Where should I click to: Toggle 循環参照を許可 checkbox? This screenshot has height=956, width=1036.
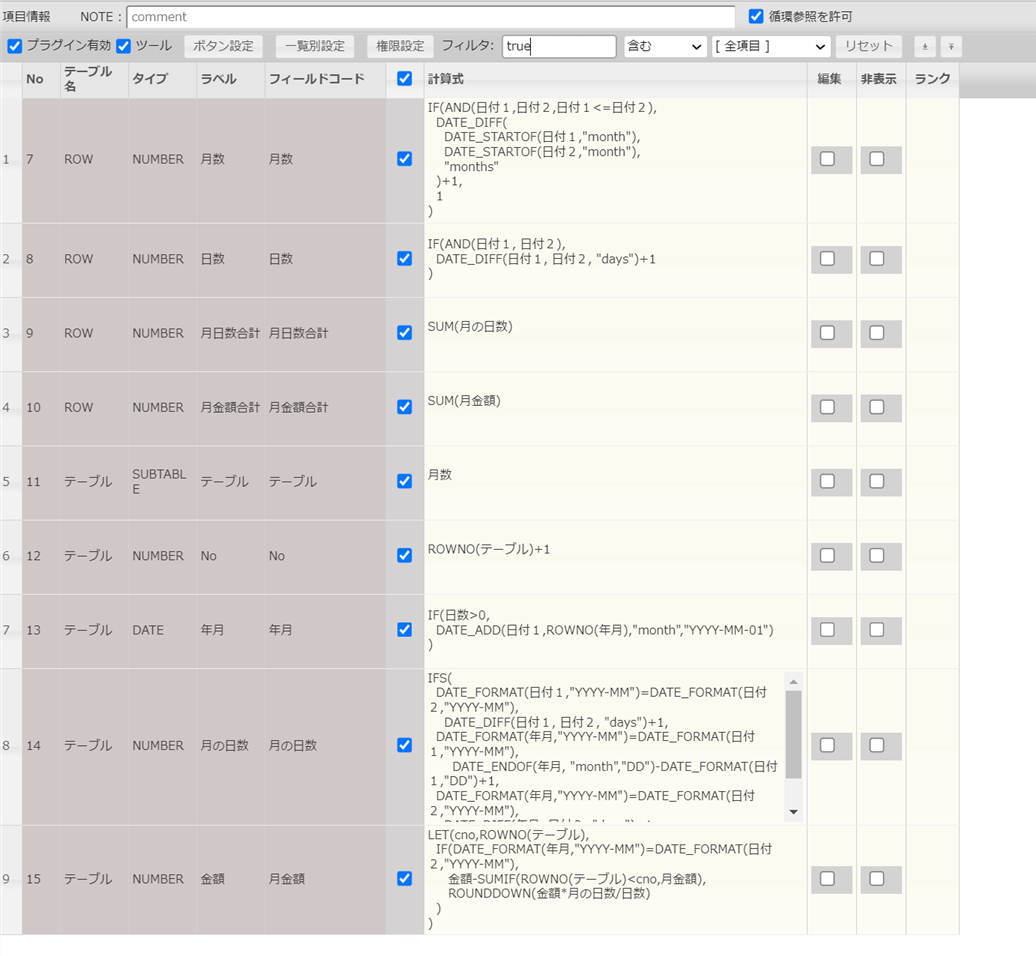pos(756,16)
